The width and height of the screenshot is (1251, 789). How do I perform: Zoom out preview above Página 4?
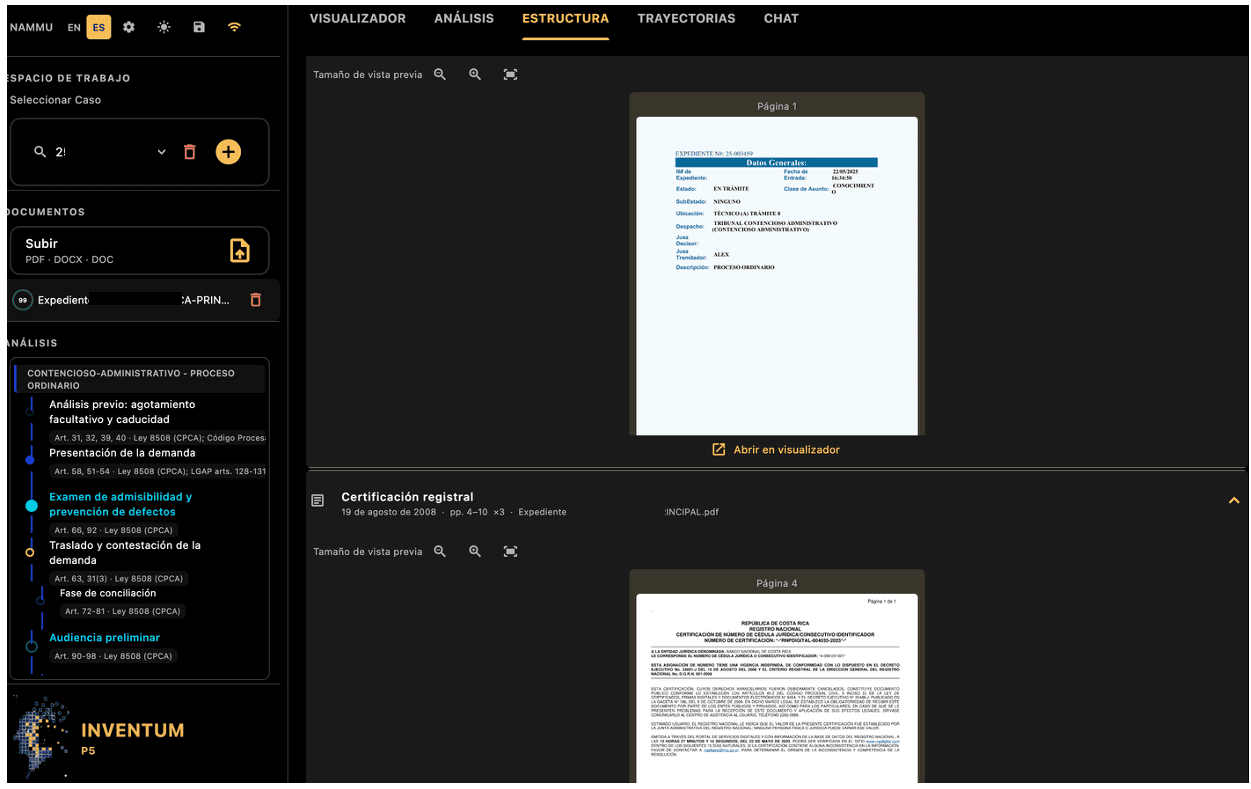point(440,552)
